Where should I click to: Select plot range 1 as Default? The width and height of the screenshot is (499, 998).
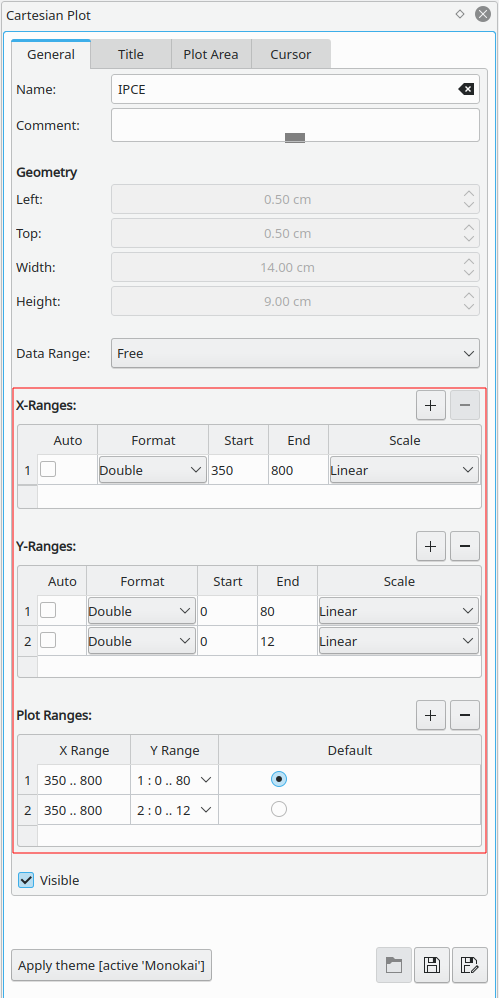click(x=279, y=778)
